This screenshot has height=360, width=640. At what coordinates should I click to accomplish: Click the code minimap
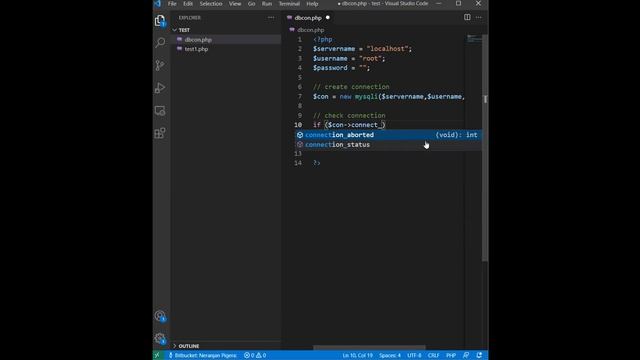[x=474, y=39]
